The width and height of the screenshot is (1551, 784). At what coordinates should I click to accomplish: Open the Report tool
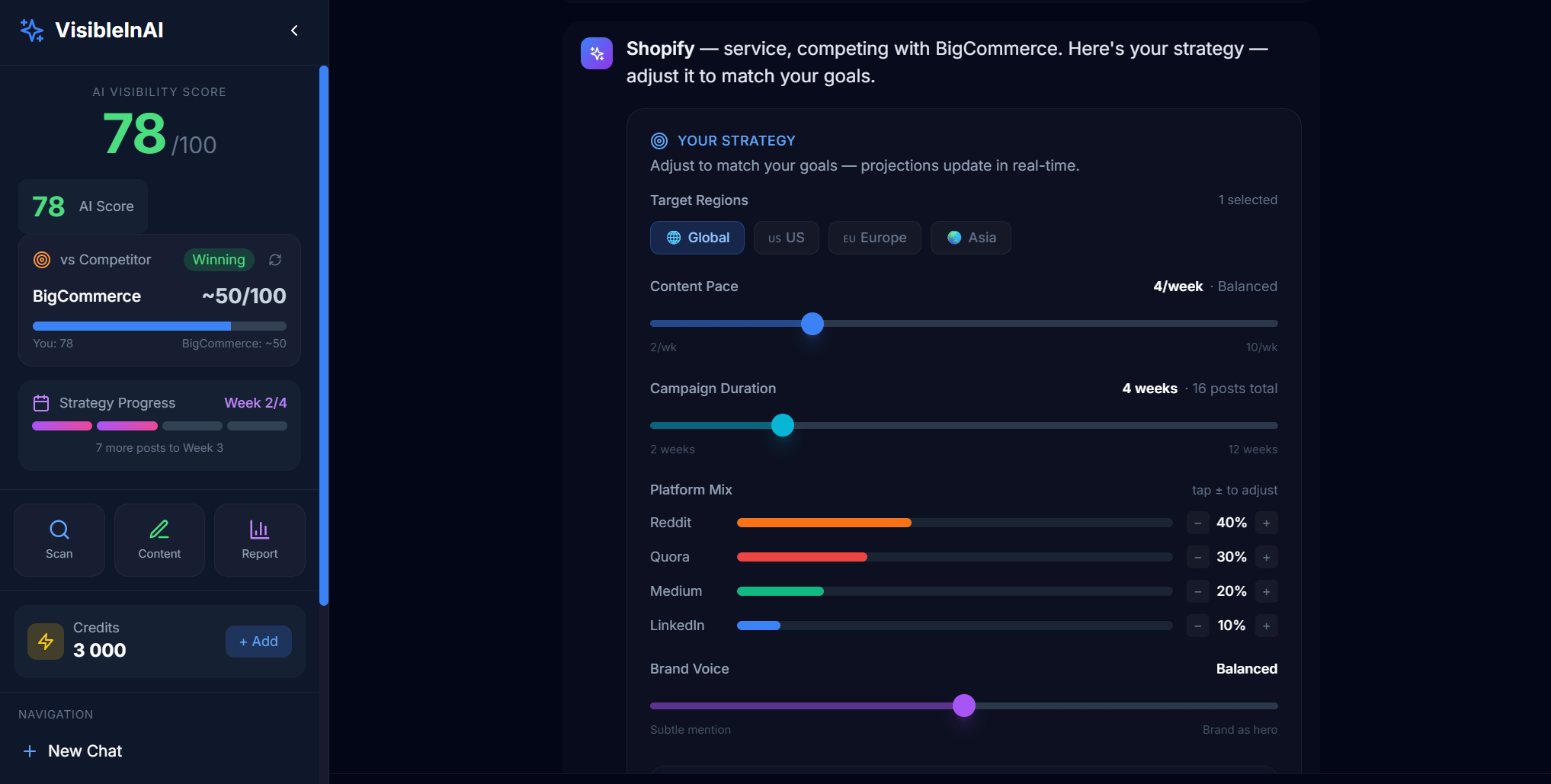point(260,540)
